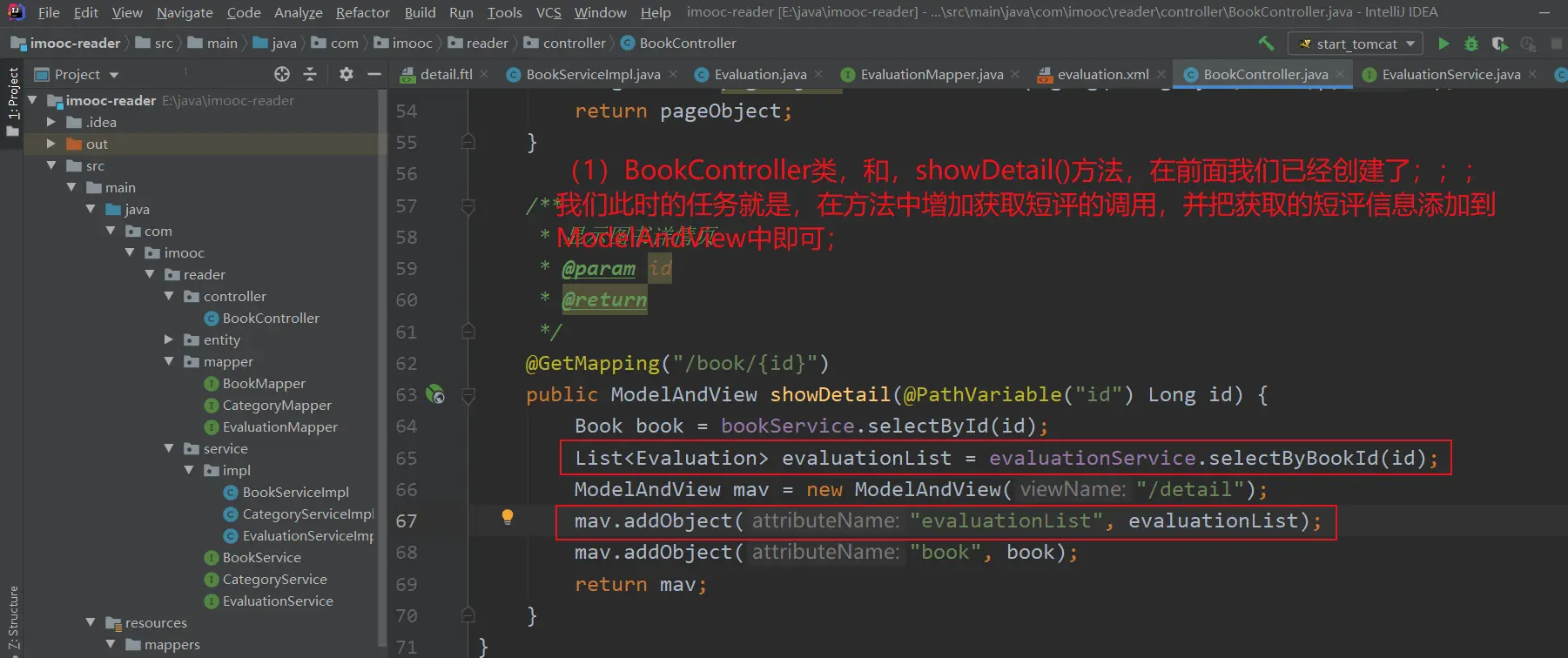
Task: Click Run with Coverage shield icon
Action: click(x=1498, y=44)
